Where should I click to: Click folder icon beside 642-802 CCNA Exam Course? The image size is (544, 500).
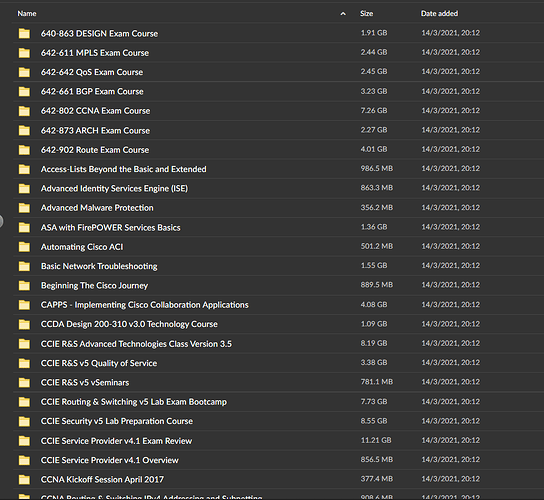point(24,111)
